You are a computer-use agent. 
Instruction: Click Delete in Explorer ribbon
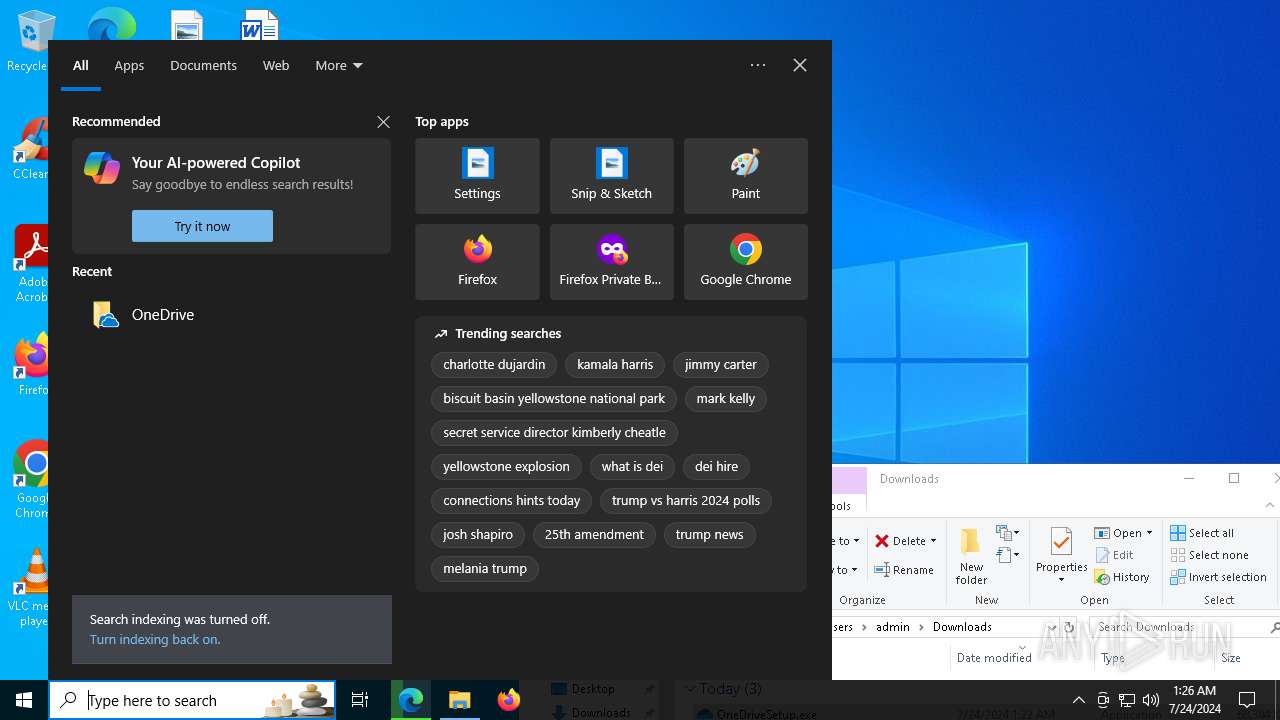(899, 541)
